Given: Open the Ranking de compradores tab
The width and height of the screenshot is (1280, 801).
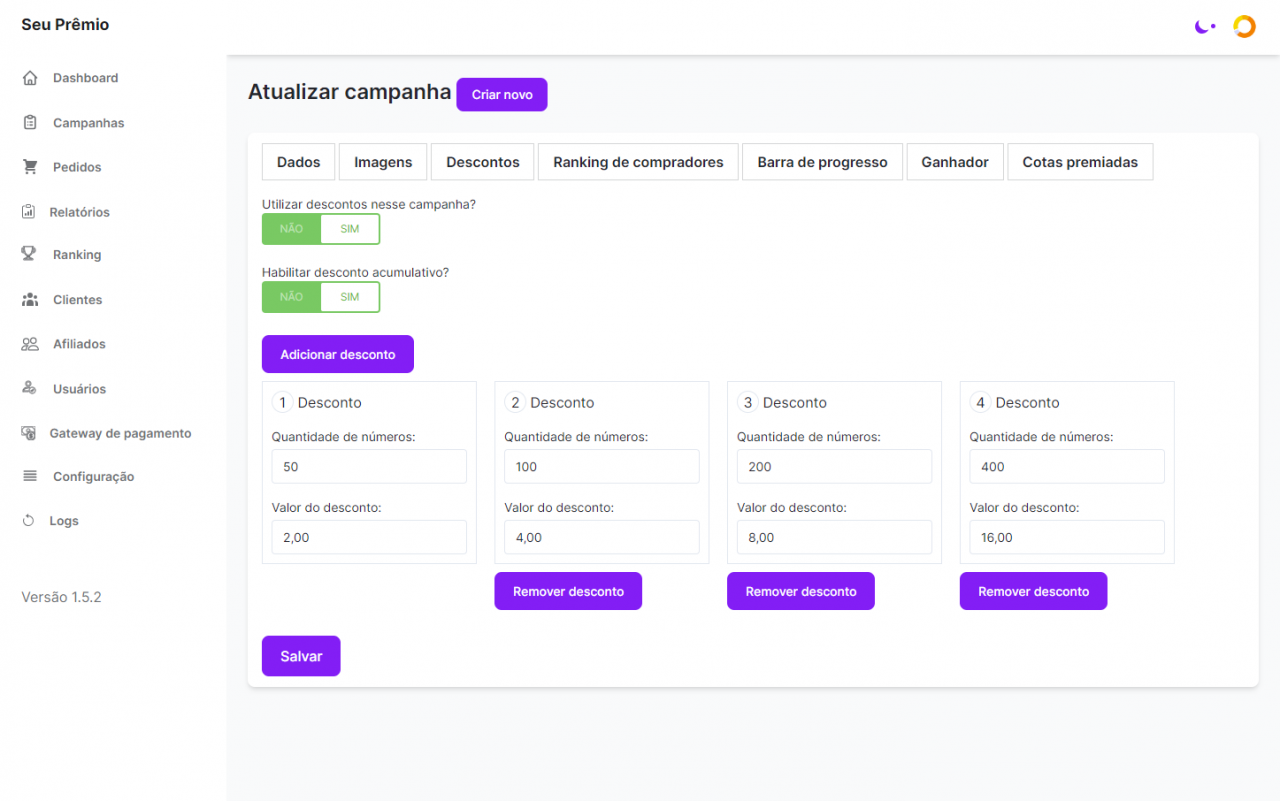Looking at the screenshot, I should pos(638,162).
